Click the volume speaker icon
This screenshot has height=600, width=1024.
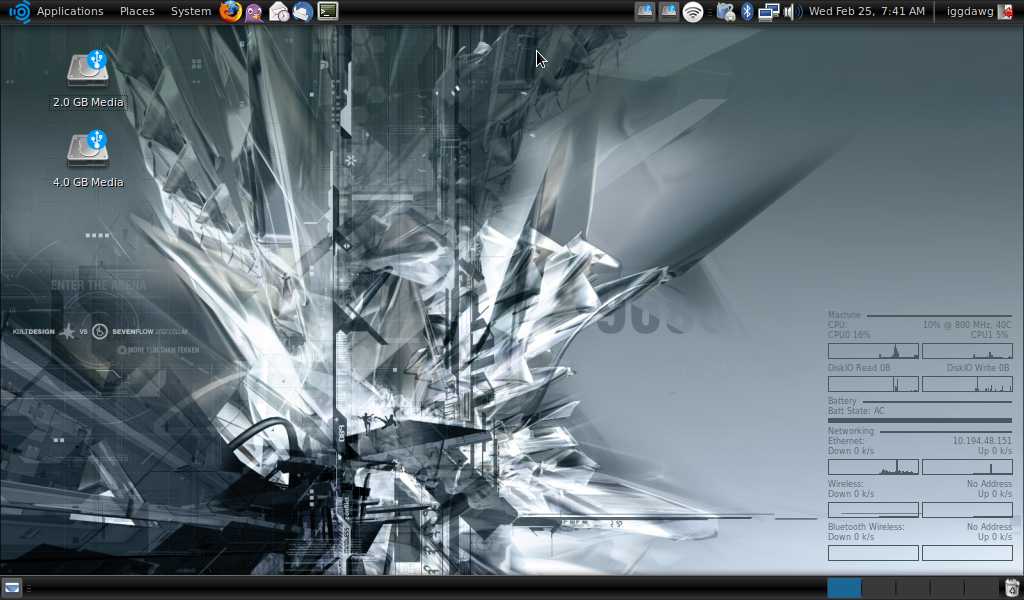pyautogui.click(x=793, y=12)
